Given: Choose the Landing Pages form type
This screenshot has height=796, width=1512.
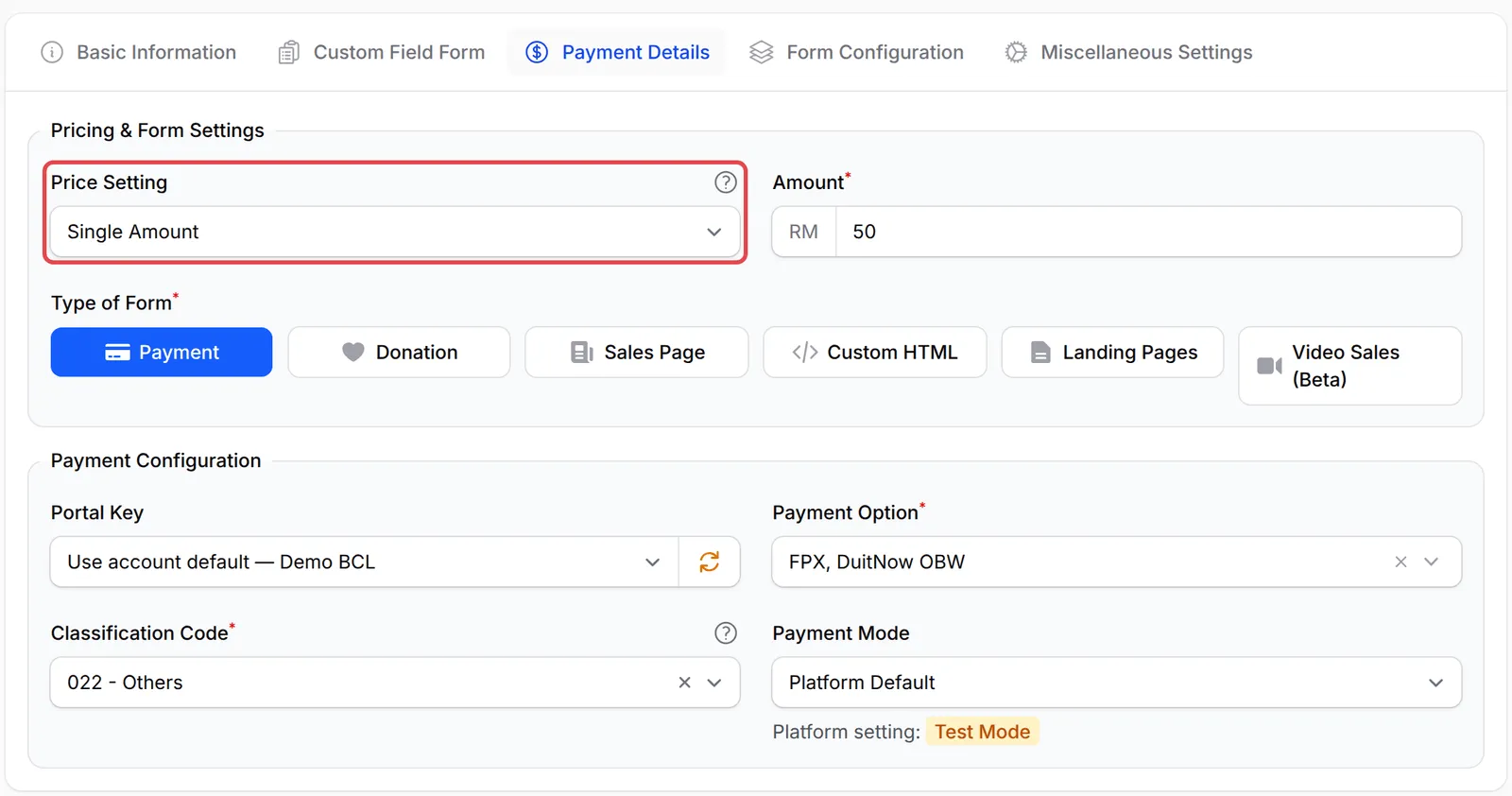Looking at the screenshot, I should [1112, 353].
